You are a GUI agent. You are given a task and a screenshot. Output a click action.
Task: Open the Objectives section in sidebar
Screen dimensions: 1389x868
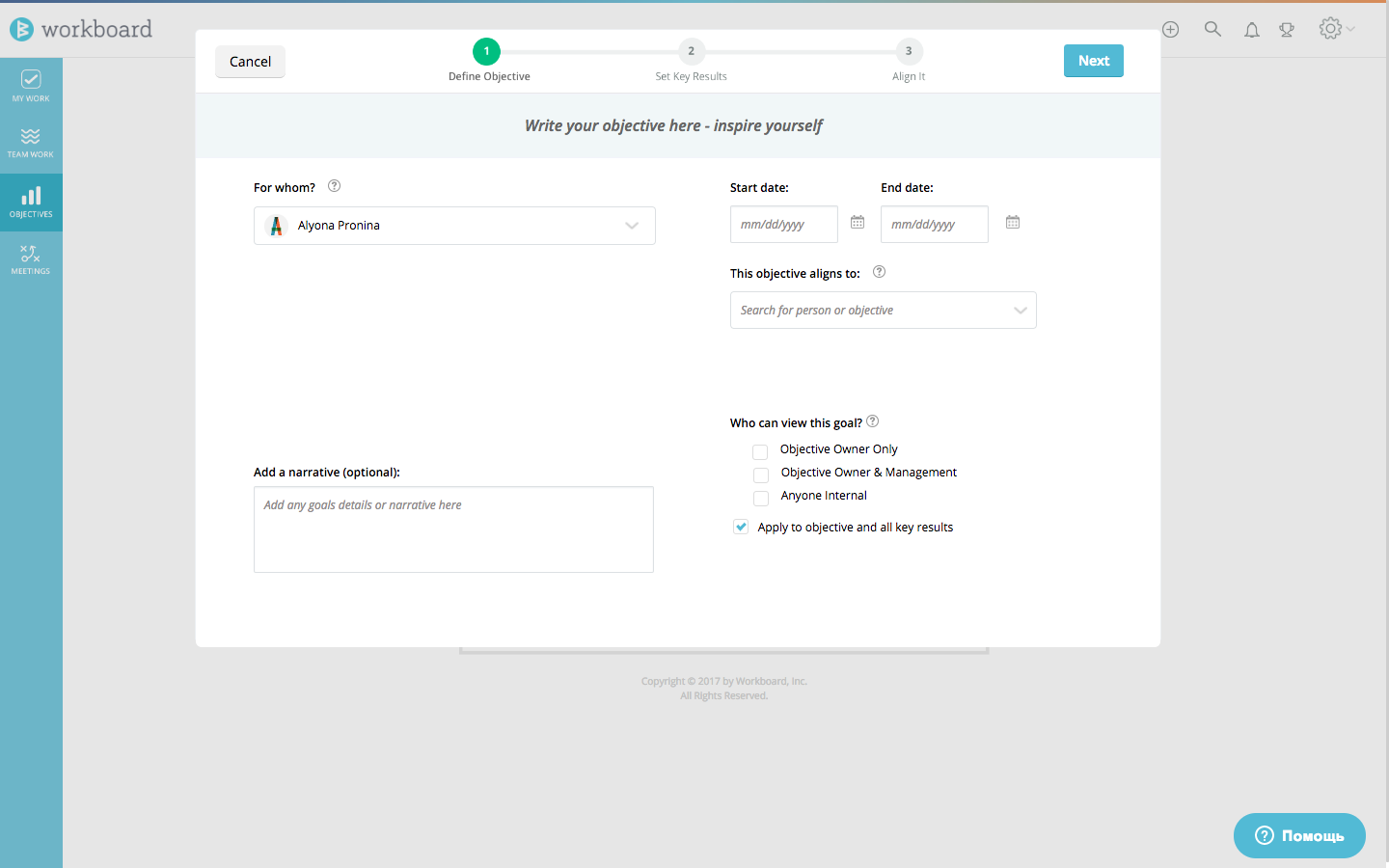31,202
